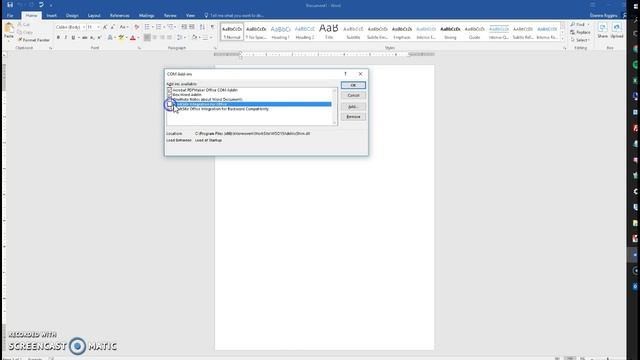Click Replace in the Editing group
The image size is (640, 360).
[x=580, y=32]
